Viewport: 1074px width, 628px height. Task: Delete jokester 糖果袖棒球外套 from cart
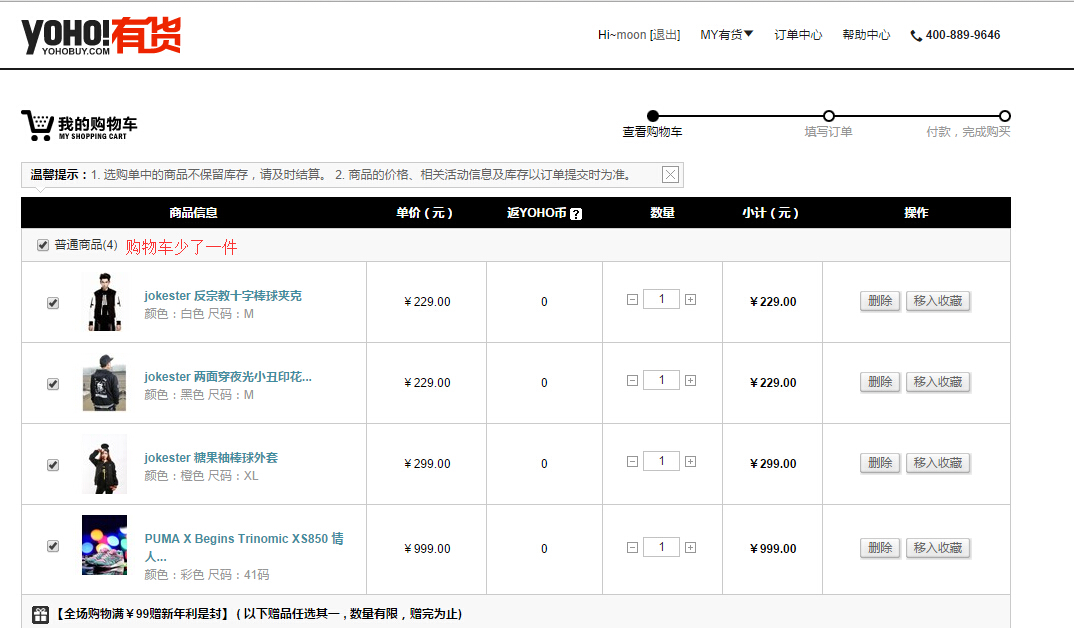(880, 463)
